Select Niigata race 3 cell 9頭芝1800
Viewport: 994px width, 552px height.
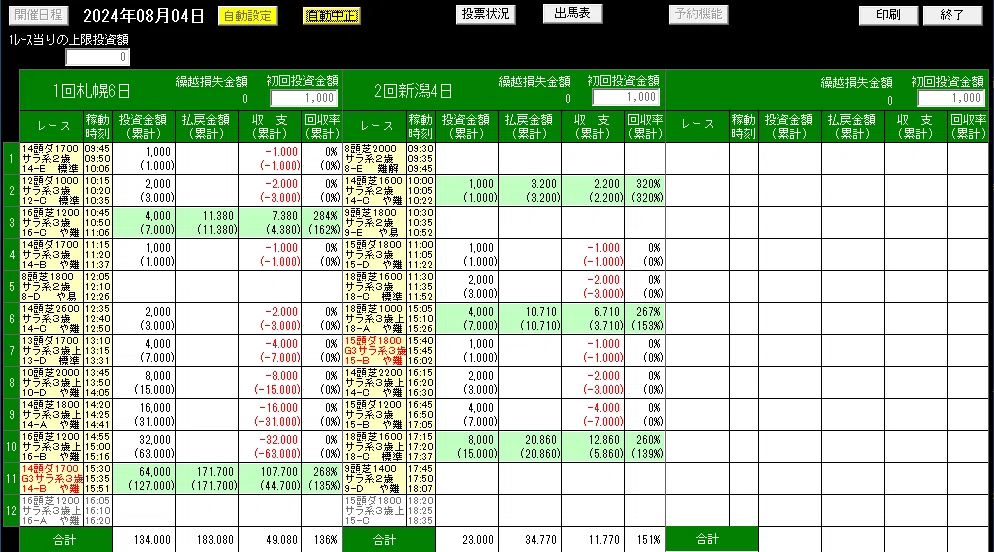(x=374, y=222)
